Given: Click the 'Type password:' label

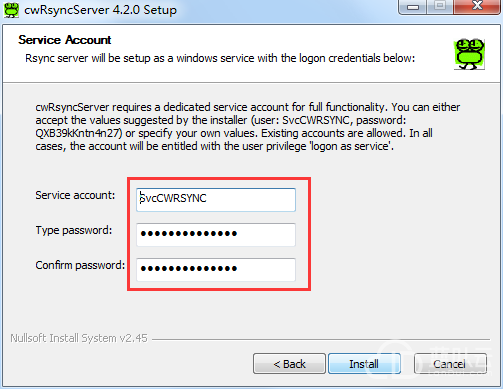Looking at the screenshot, I should pos(74,230).
